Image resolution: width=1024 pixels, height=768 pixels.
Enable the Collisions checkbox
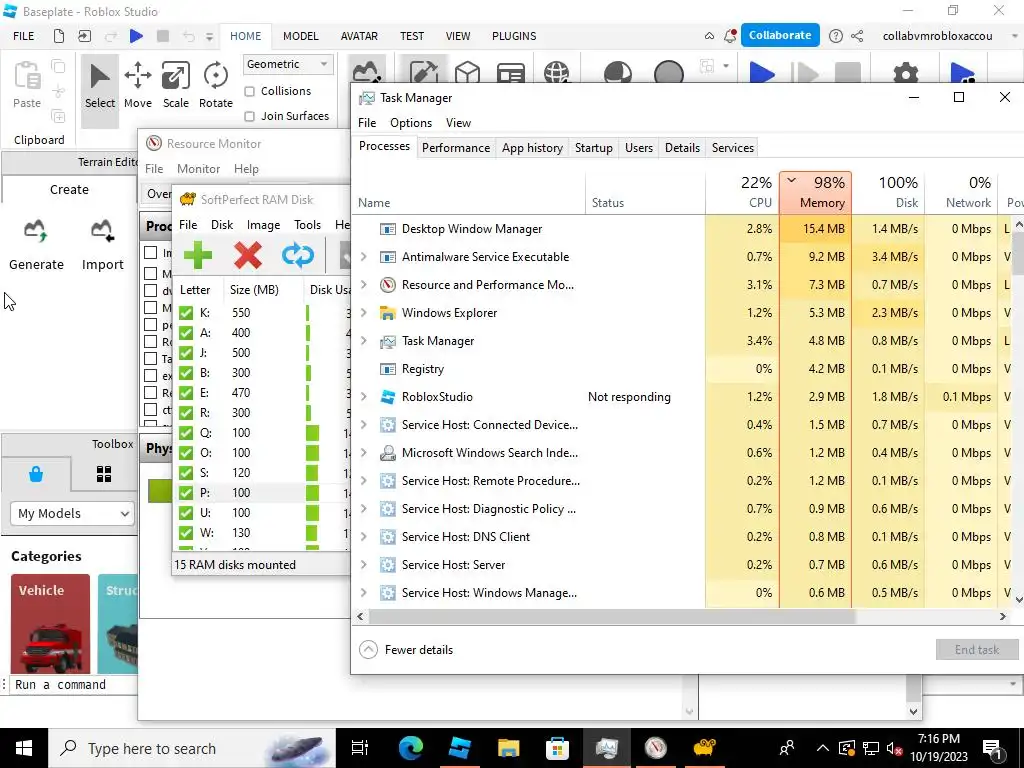pos(249,91)
